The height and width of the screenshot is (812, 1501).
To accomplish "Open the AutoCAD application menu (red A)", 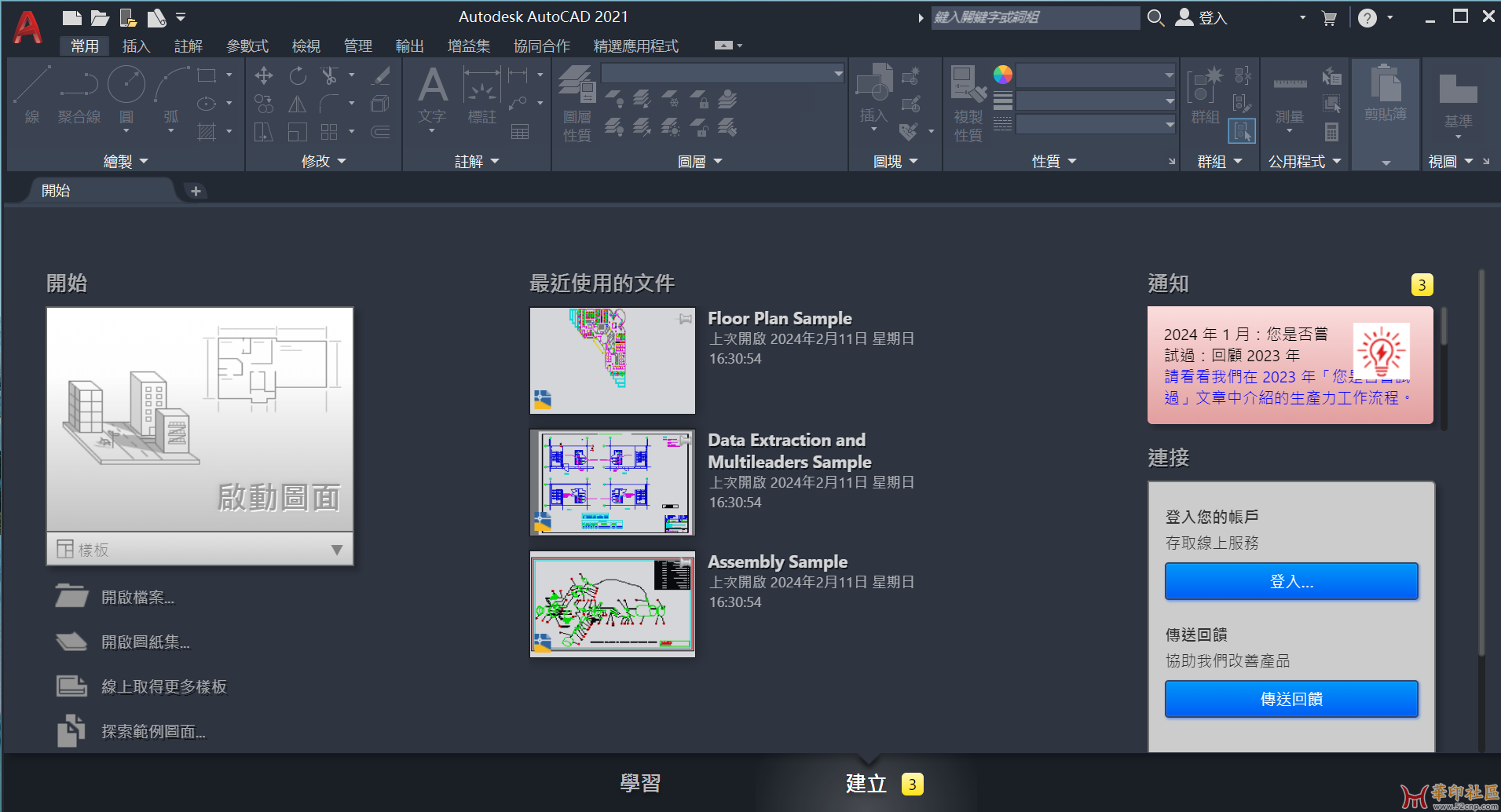I will click(27, 26).
